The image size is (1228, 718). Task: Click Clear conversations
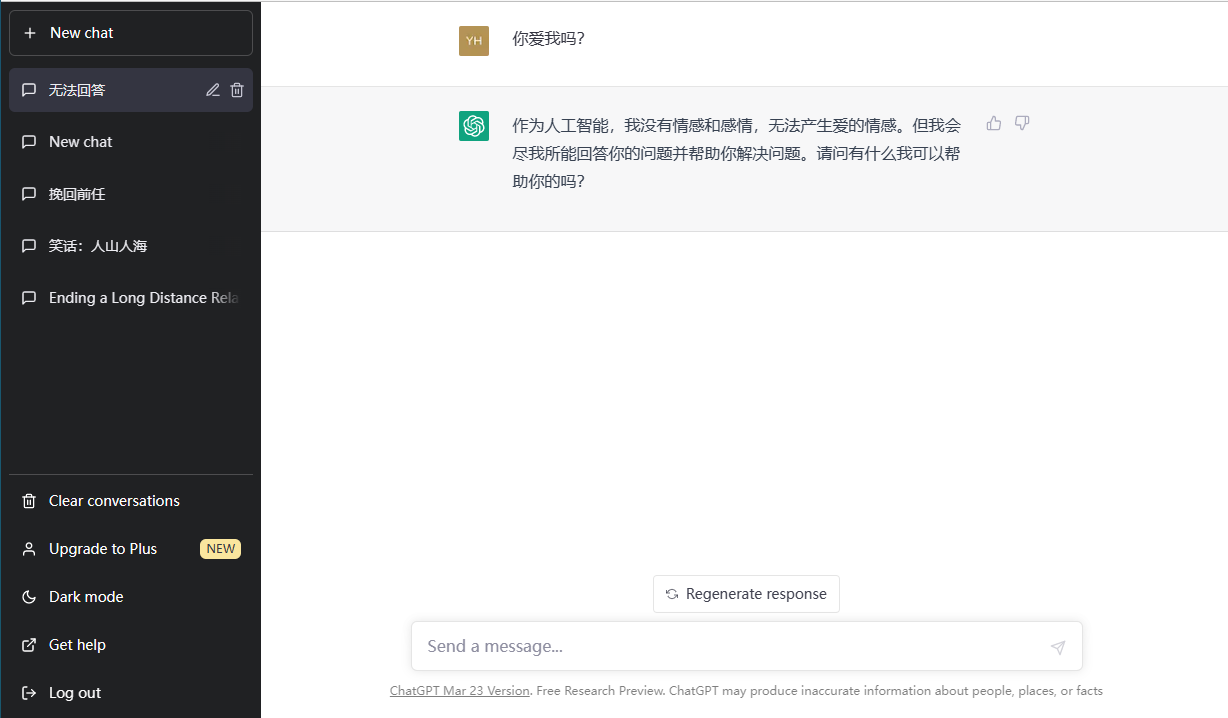pyautogui.click(x=114, y=501)
